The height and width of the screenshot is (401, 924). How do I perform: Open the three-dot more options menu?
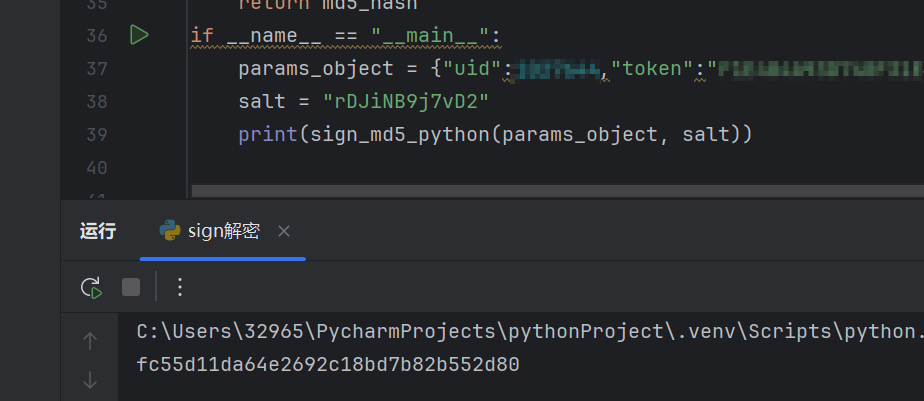[180, 288]
